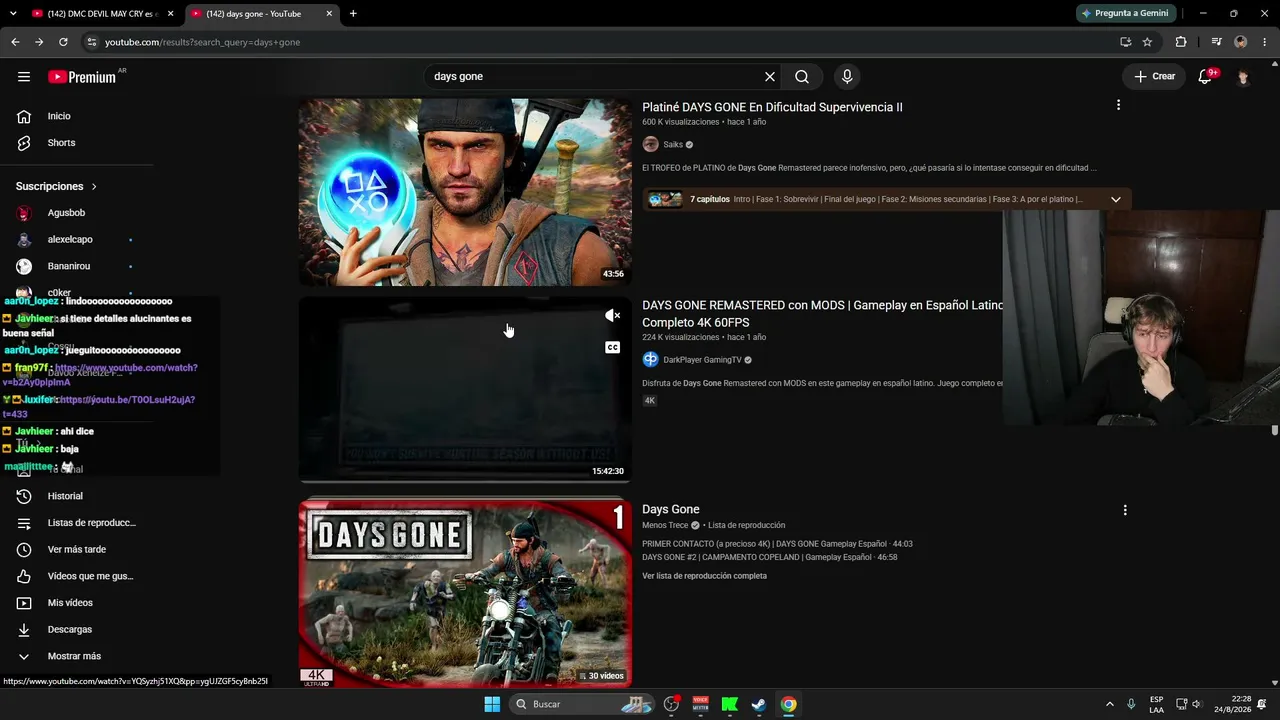1280x720 pixels.
Task: Open Ver más tarde list
Action: (78, 549)
